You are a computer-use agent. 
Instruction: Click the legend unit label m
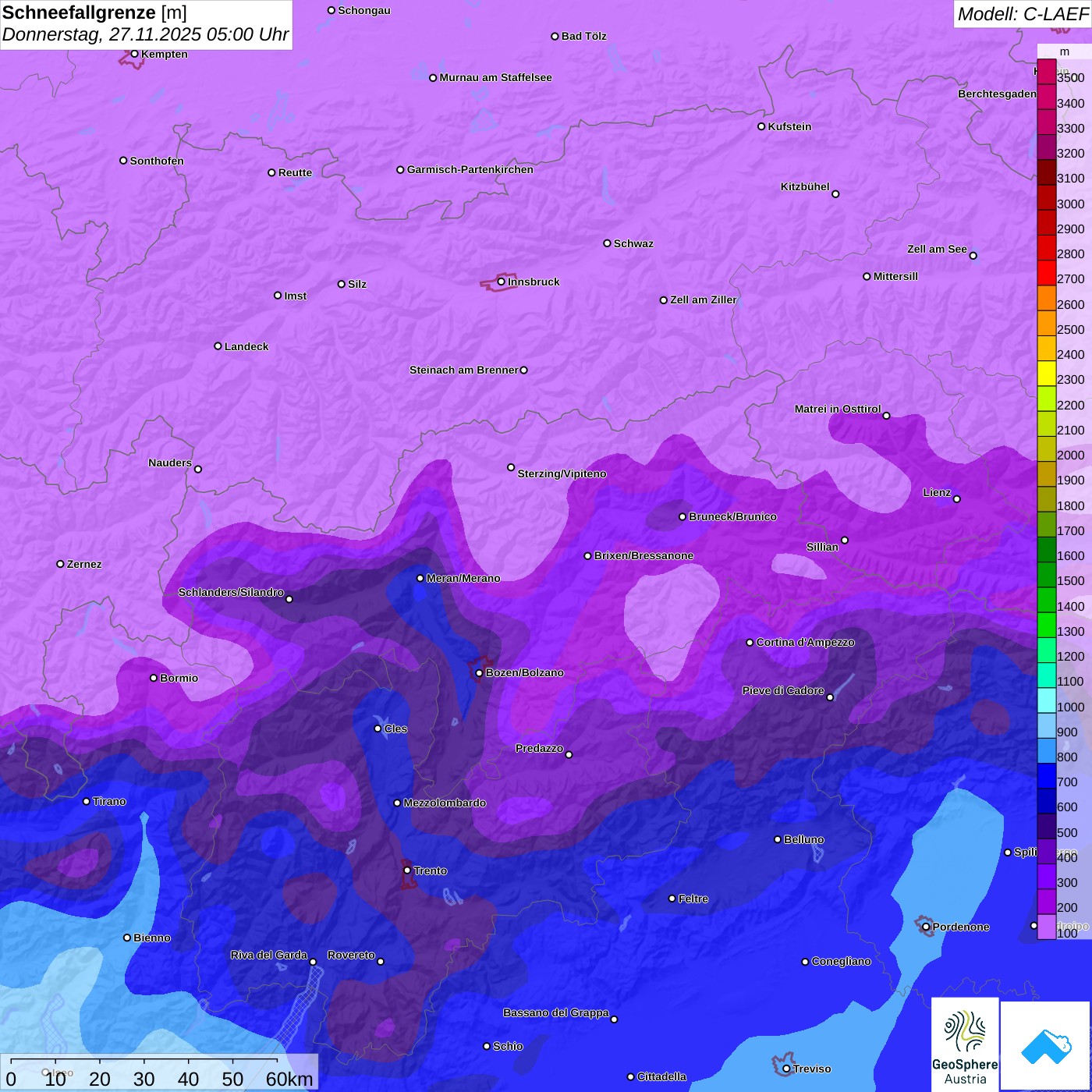(1065, 51)
